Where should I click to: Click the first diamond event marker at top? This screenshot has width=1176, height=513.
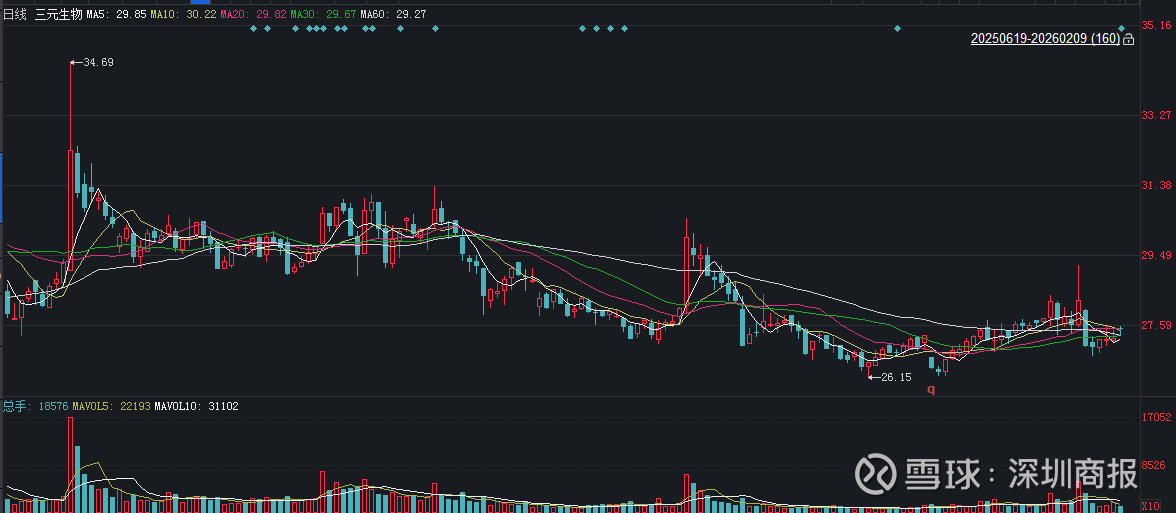pyautogui.click(x=253, y=28)
